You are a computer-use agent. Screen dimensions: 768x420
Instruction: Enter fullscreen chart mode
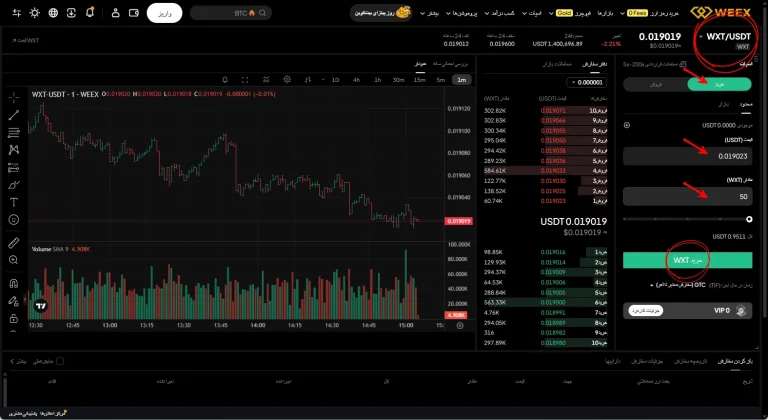tap(244, 79)
